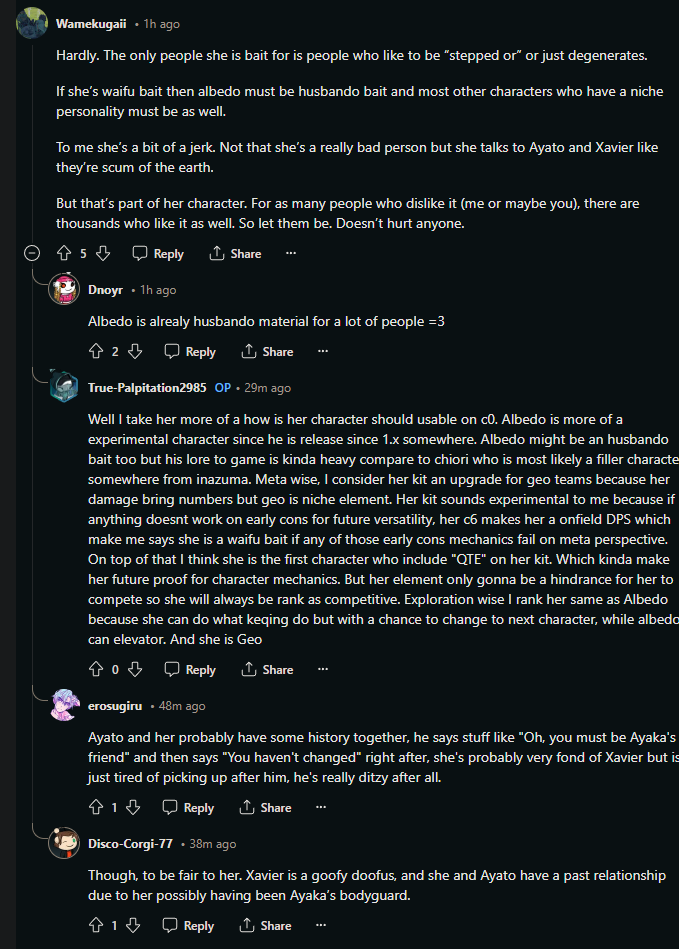Open Wamekugaii username link
This screenshot has height=949, width=679.
89,23
